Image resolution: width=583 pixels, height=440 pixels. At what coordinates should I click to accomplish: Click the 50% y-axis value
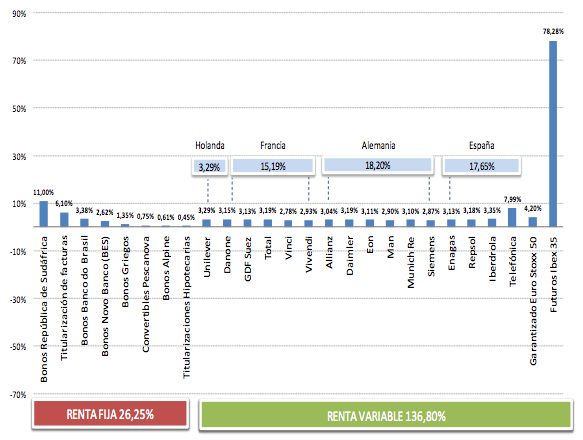pyautogui.click(x=19, y=109)
